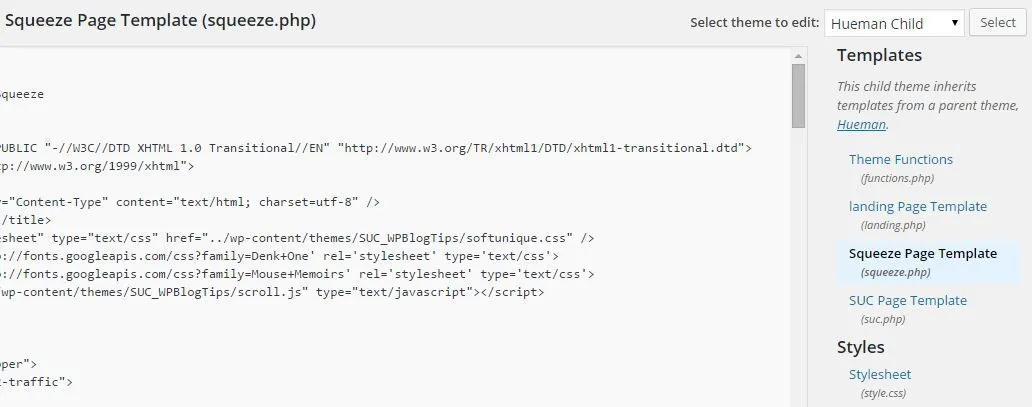Click the Content-Type charset meta line
The image size is (1032, 407).
pyautogui.click(x=190, y=202)
